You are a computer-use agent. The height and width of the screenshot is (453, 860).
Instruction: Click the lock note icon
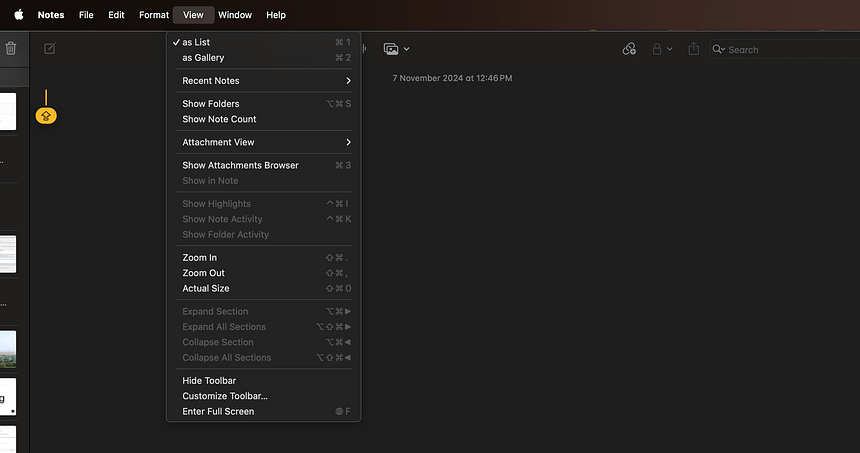click(x=657, y=49)
